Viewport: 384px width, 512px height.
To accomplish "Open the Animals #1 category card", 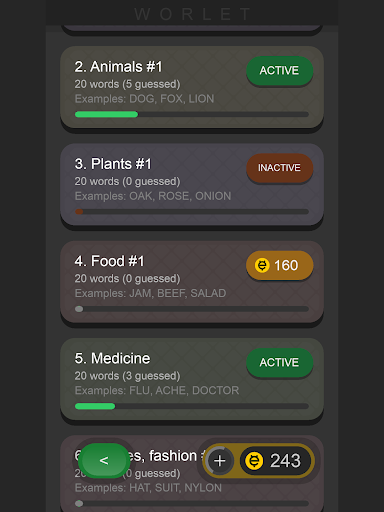I will point(192,87).
